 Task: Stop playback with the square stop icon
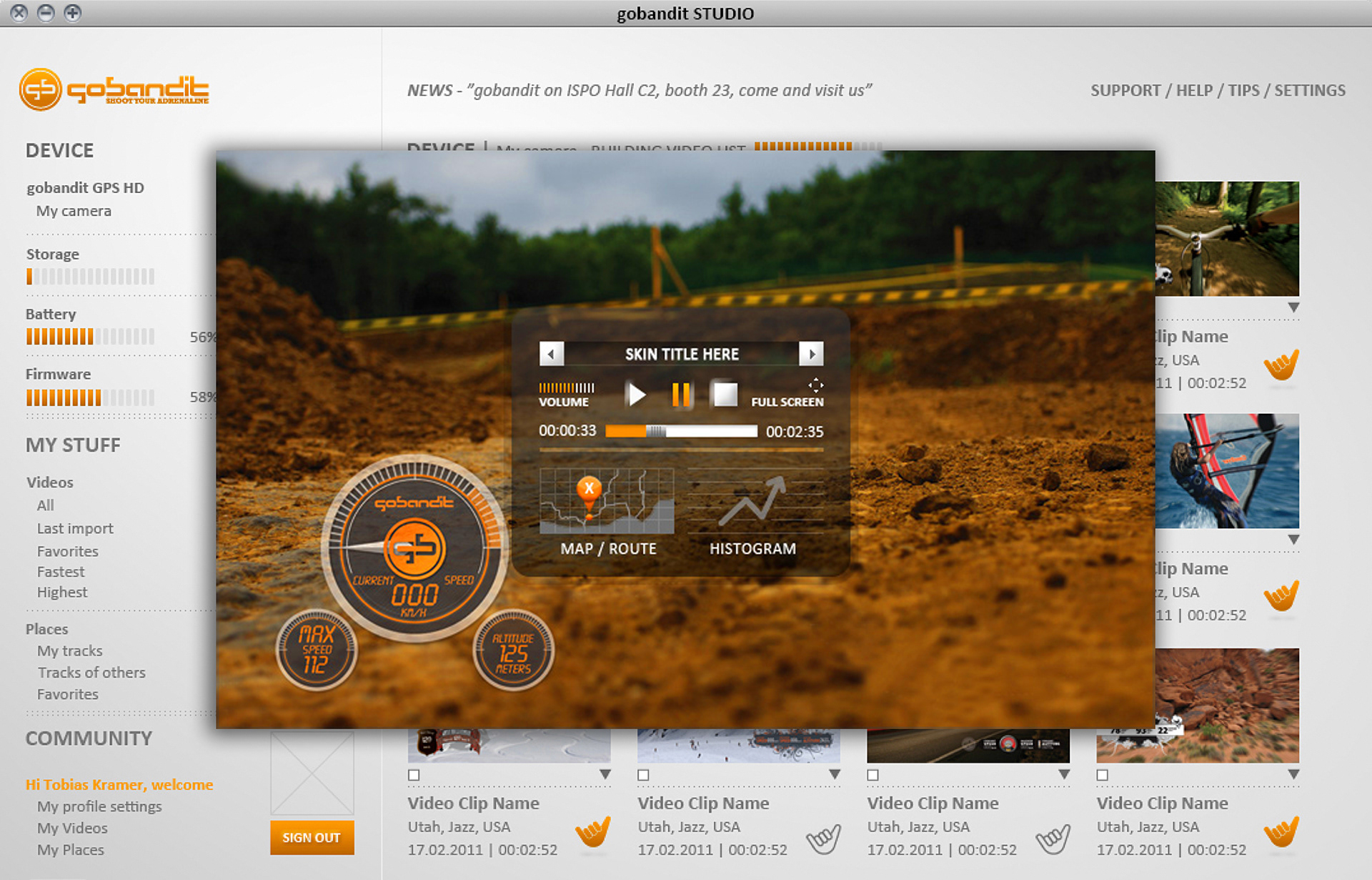tap(725, 394)
